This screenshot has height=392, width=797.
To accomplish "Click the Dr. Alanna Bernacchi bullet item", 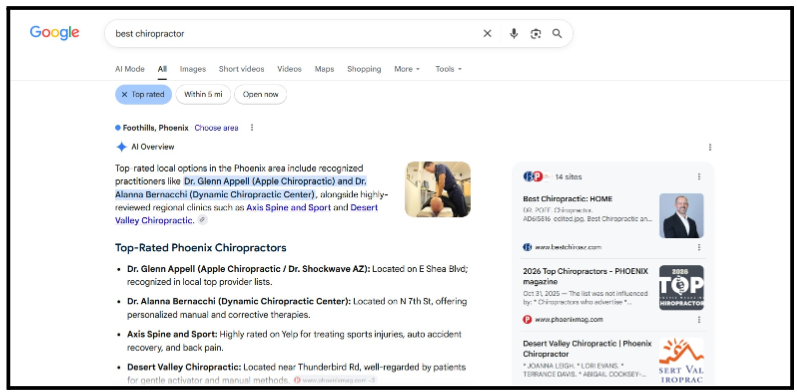I will tap(297, 308).
